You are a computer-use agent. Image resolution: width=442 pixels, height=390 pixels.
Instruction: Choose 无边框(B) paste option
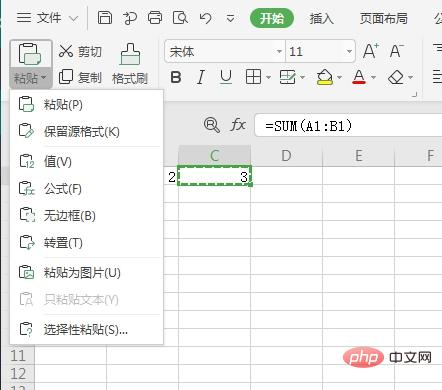[87, 216]
